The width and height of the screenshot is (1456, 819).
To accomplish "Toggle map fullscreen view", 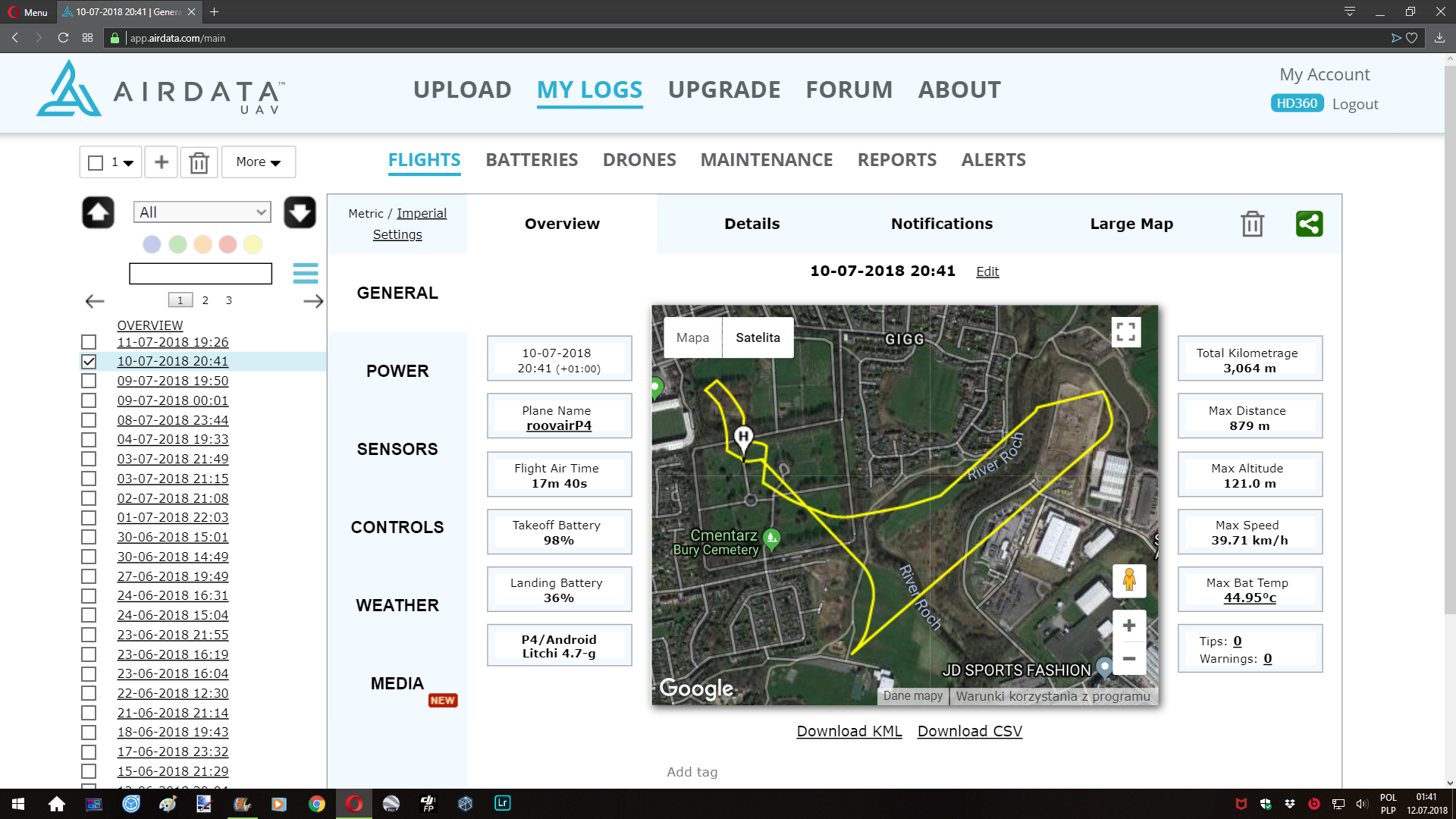I will pyautogui.click(x=1126, y=332).
